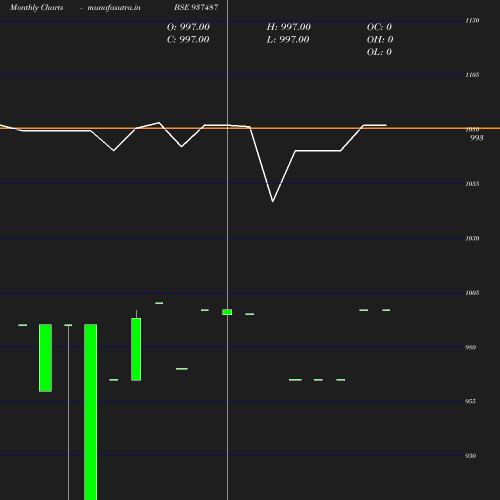This screenshot has height=500, width=500.
Task: Click the 1005 price axis label
Action: 472,293
